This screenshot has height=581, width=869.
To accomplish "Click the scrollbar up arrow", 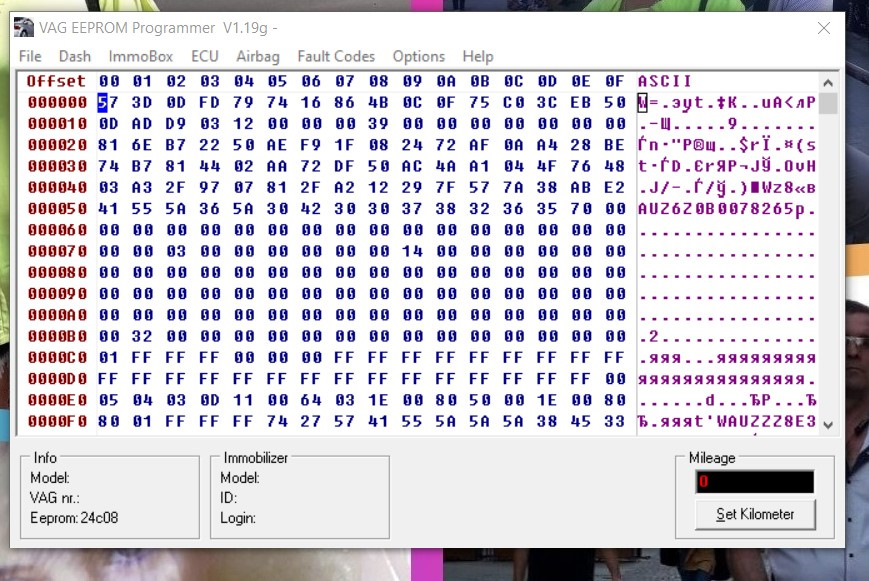I will pyautogui.click(x=828, y=82).
